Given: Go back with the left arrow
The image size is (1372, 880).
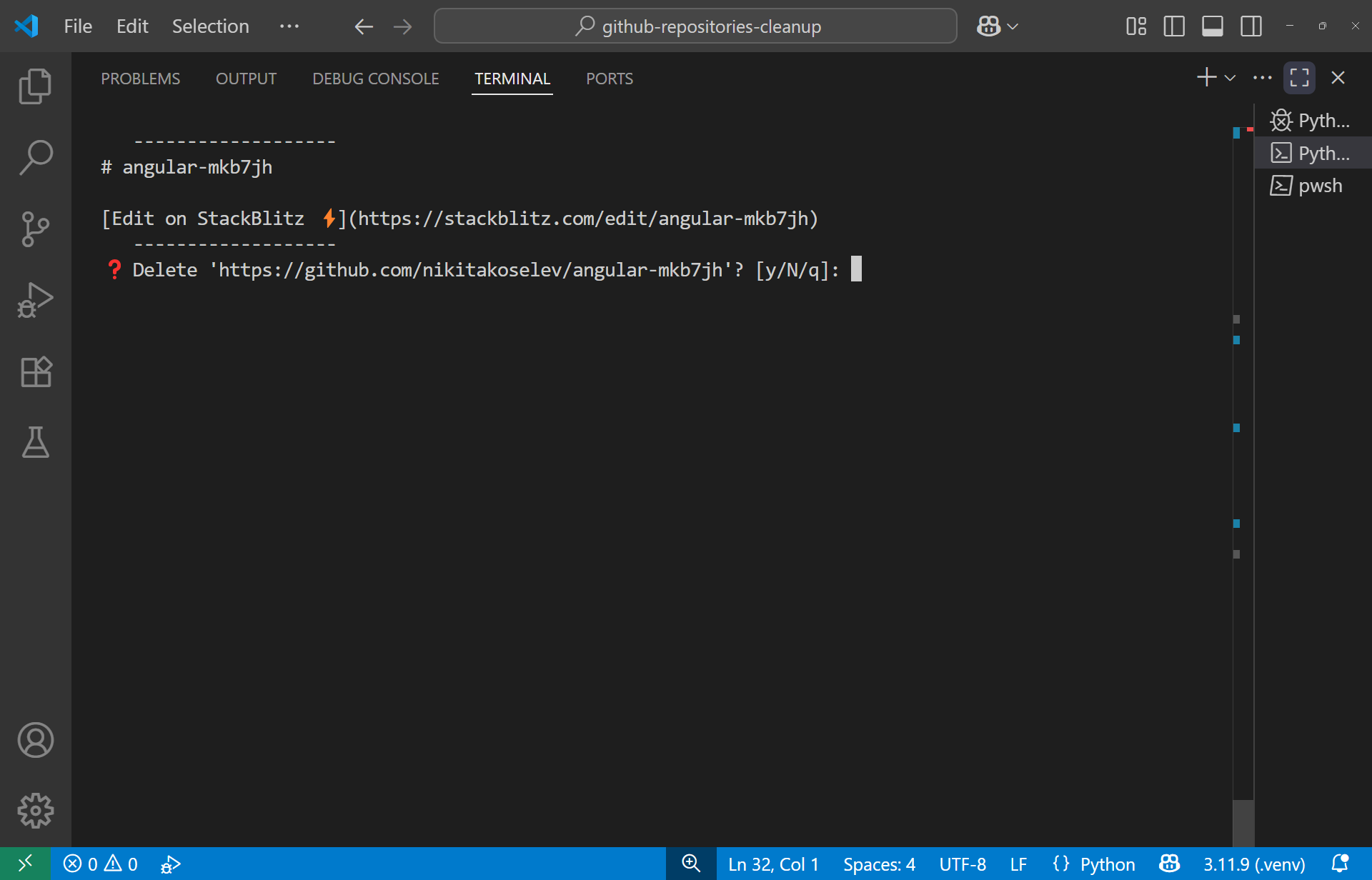Looking at the screenshot, I should point(364,26).
